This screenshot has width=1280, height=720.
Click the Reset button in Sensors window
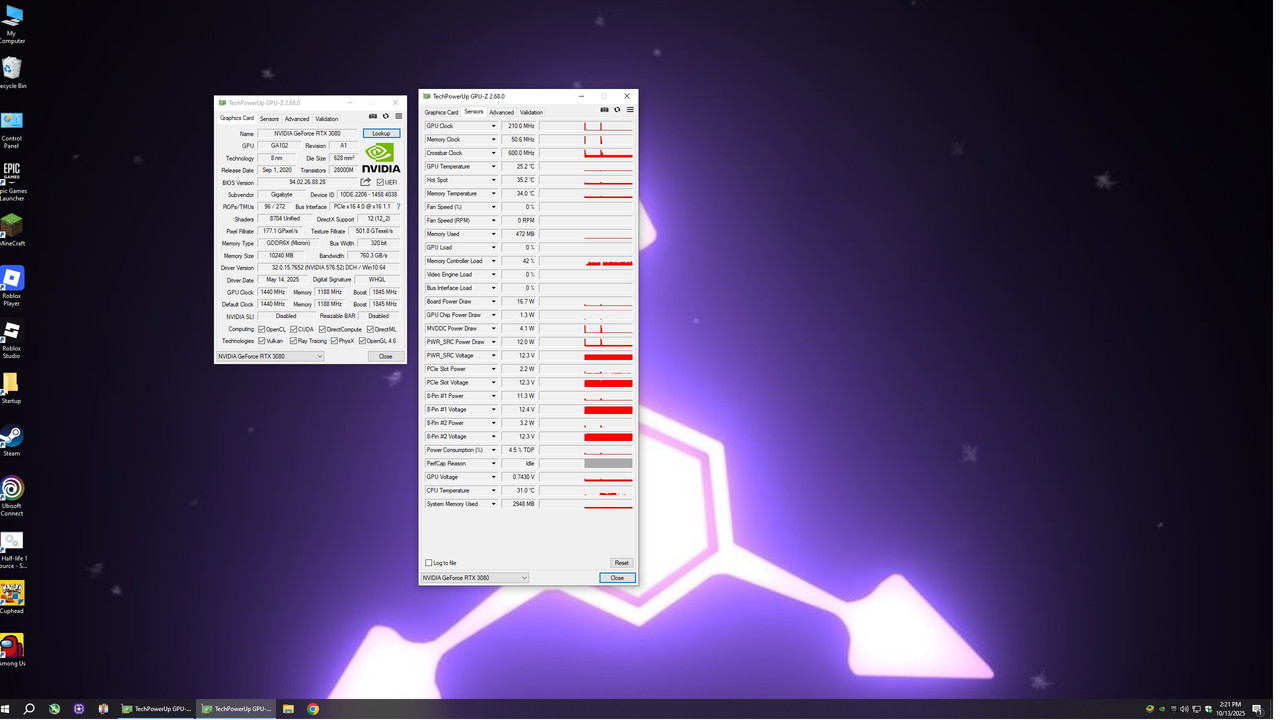point(621,563)
